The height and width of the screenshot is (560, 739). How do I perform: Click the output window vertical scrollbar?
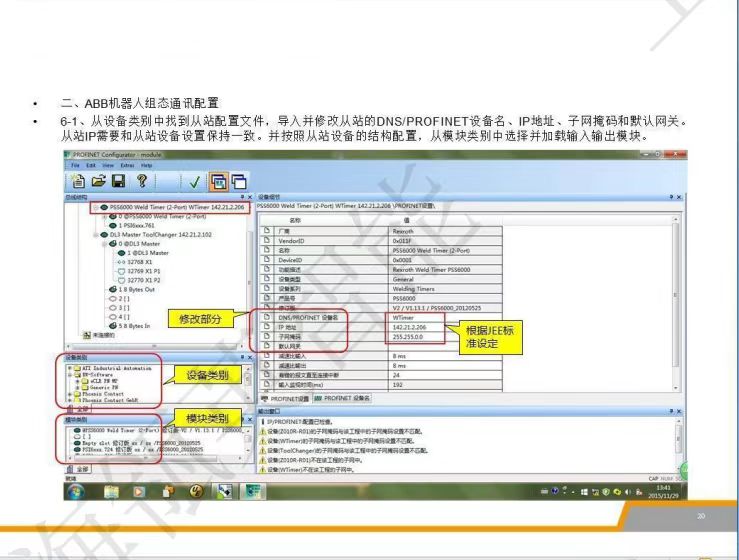point(679,445)
